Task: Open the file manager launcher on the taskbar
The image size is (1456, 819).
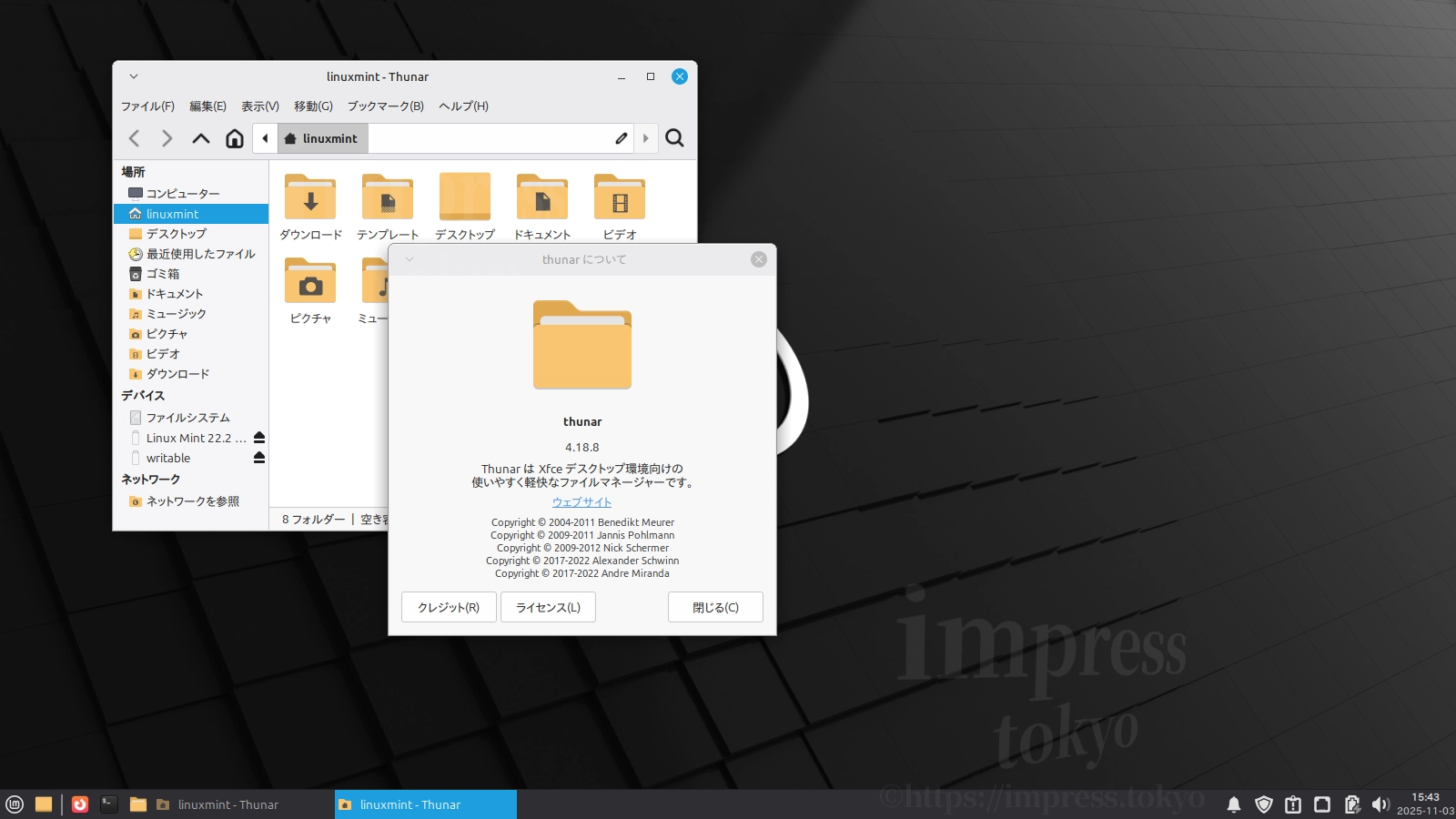Action: (x=138, y=804)
